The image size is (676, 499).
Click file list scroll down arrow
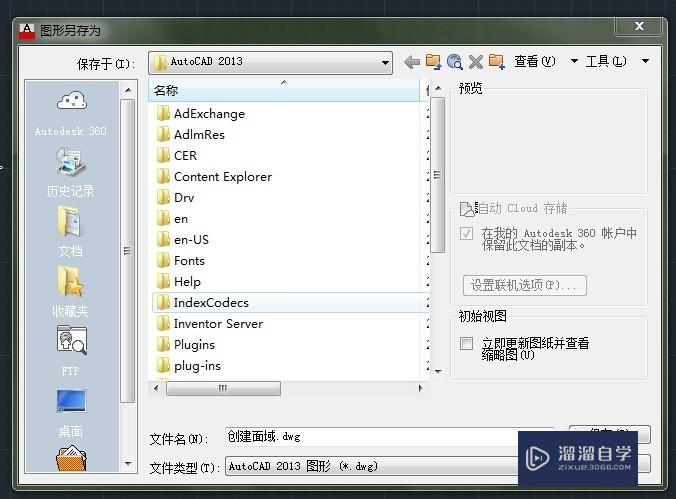click(x=438, y=372)
